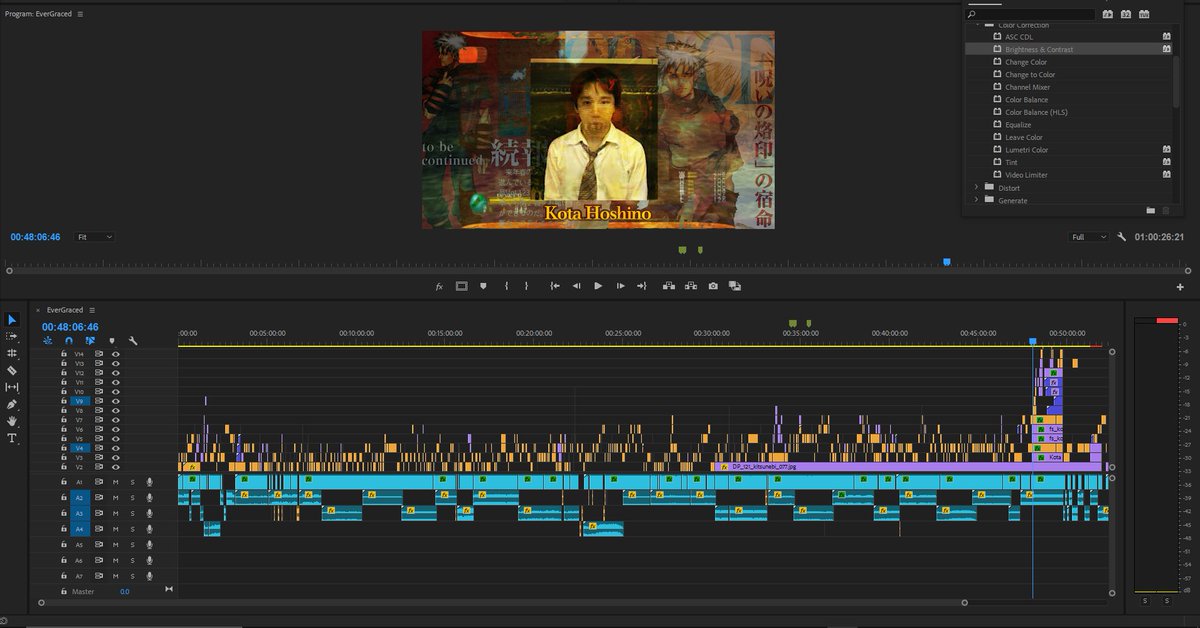This screenshot has height=628, width=1200.
Task: Click the timeline Add Marker icon
Action: coord(111,341)
